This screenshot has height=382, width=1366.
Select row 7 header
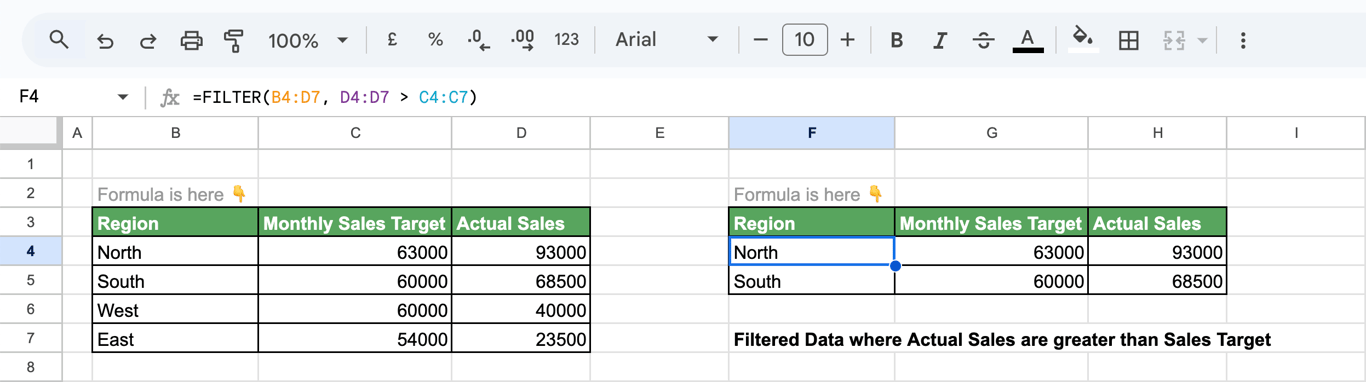[x=30, y=339]
